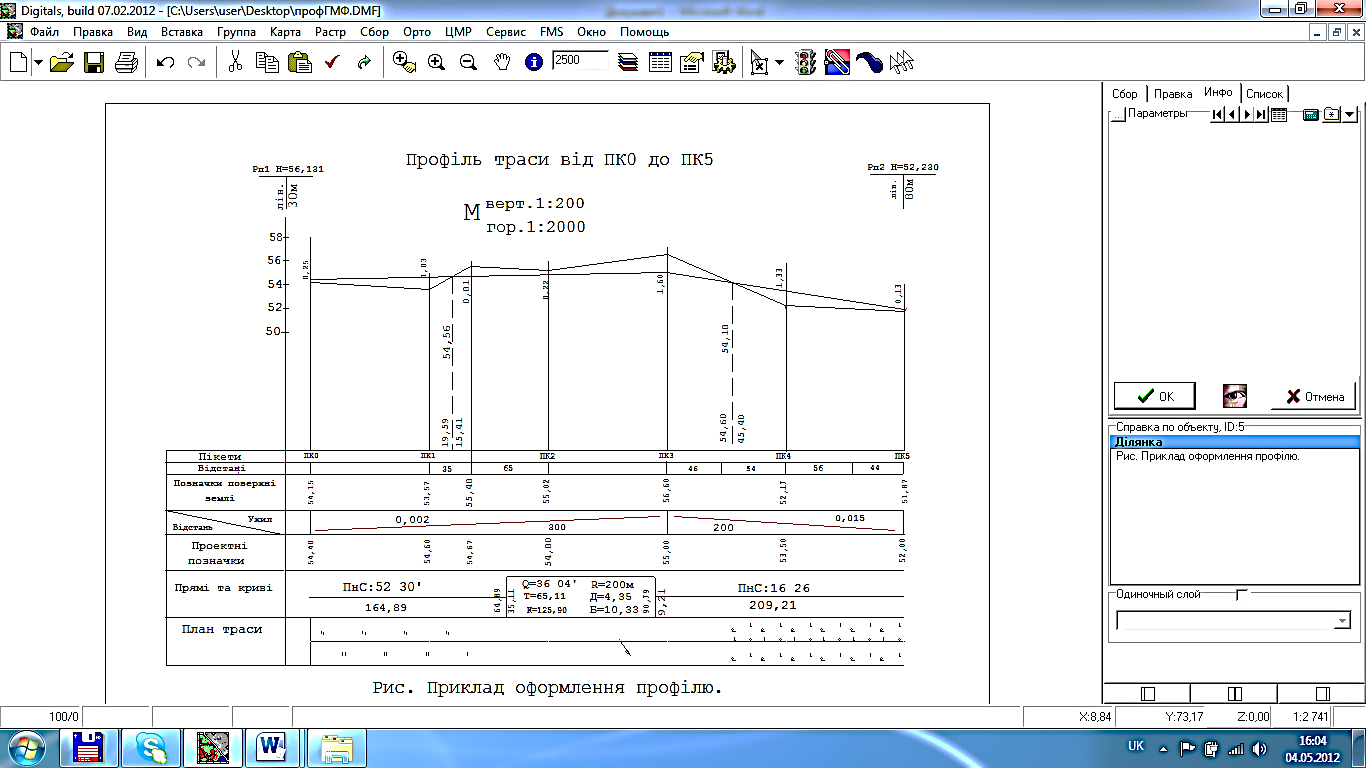
Task: Click the dark blue curve icon
Action: pos(870,62)
